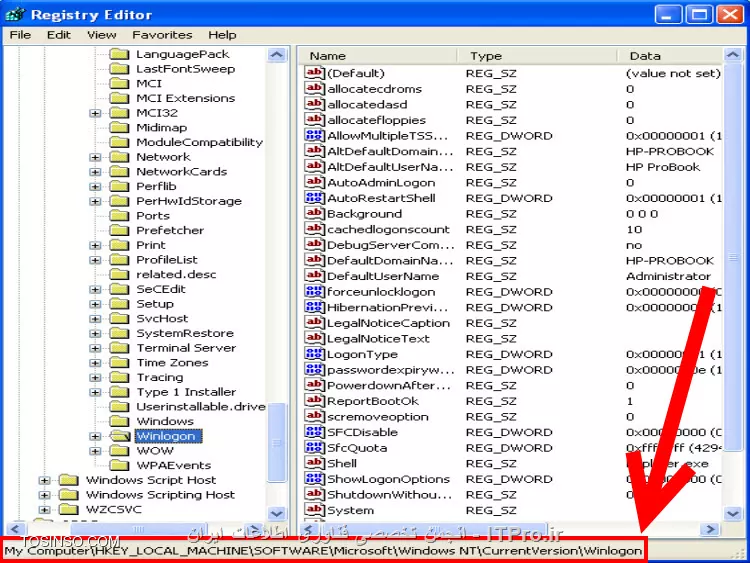The height and width of the screenshot is (563, 750).
Task: Open the View menu
Action: click(101, 35)
